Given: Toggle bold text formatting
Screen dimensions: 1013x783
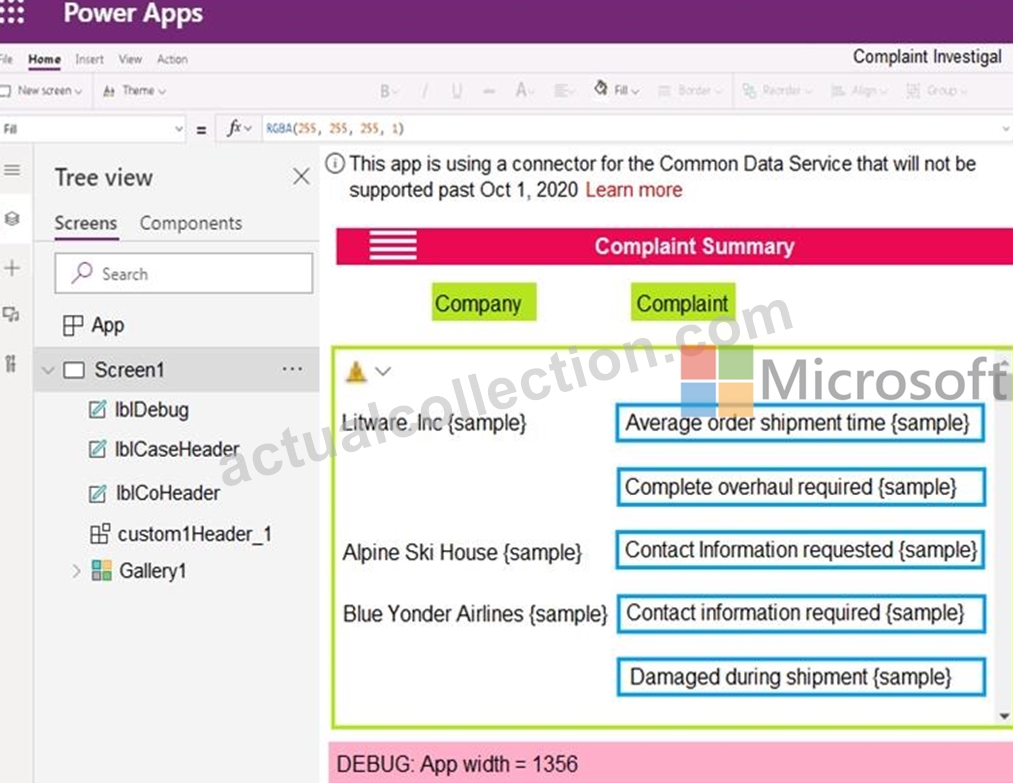Looking at the screenshot, I should (x=388, y=91).
